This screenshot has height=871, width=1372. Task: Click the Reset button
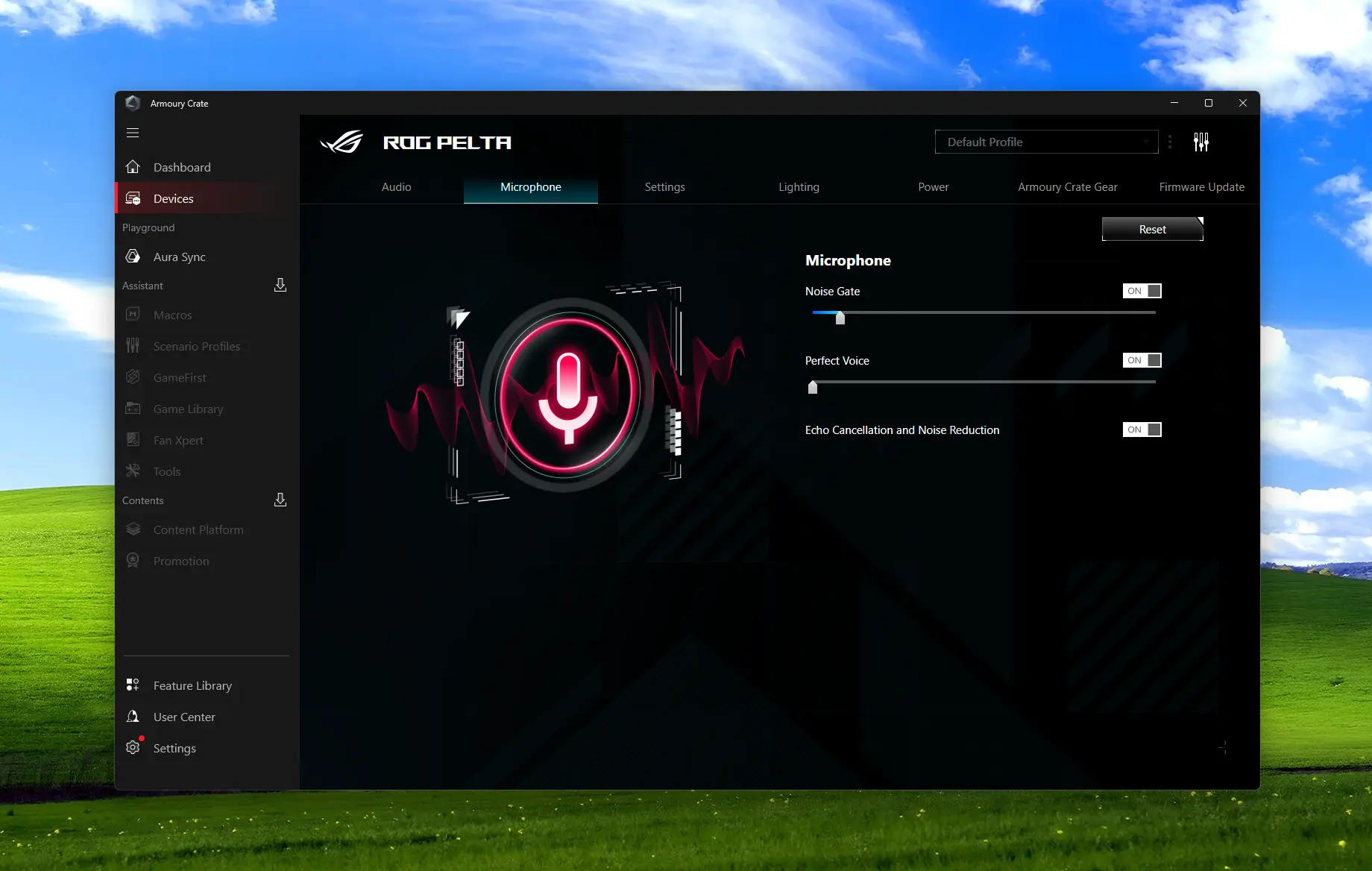click(1152, 229)
